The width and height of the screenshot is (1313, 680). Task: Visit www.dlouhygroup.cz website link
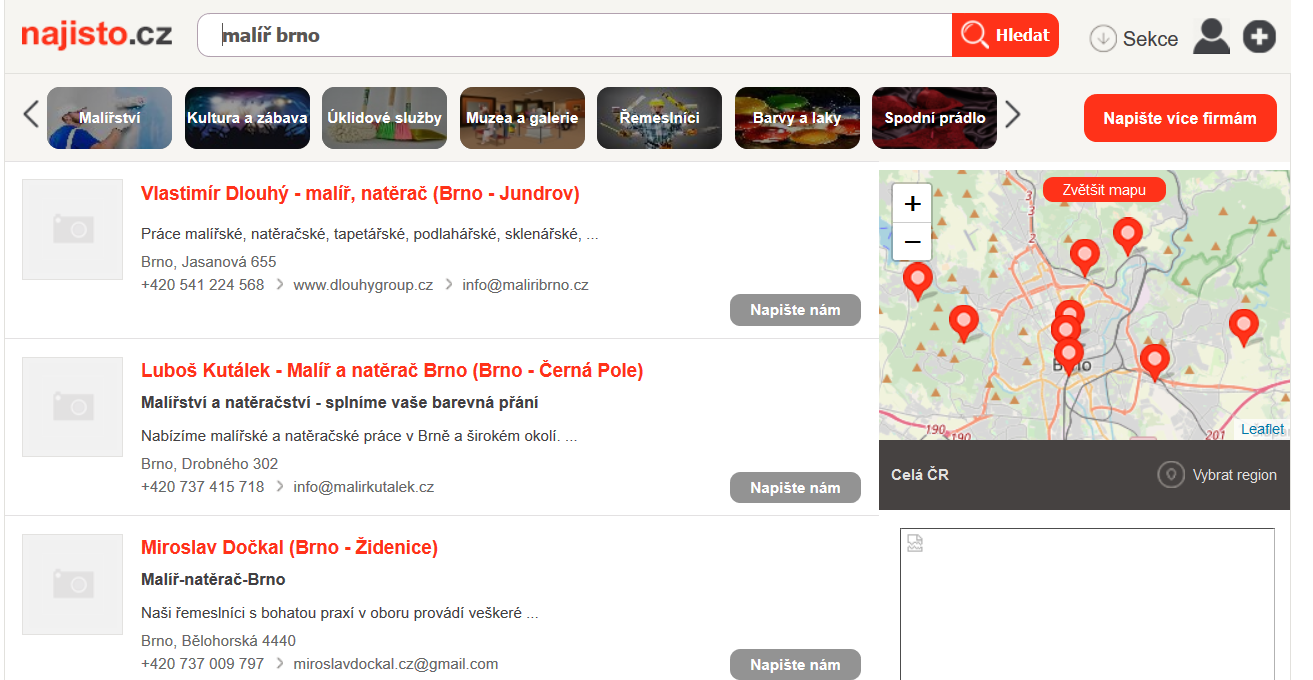[363, 285]
